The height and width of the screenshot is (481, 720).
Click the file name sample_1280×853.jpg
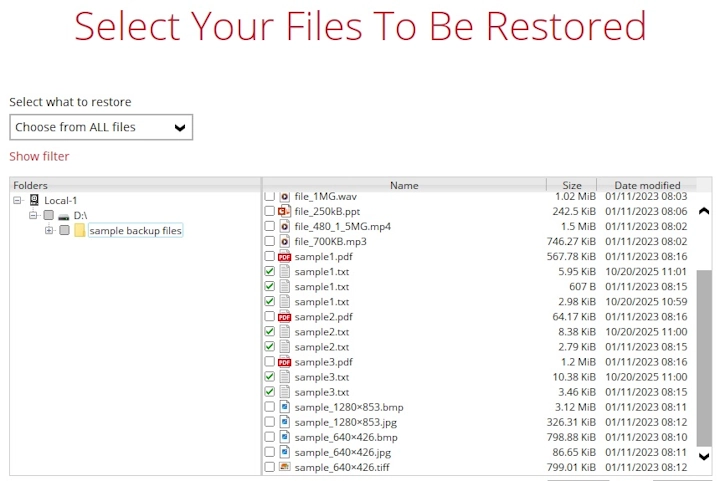pos(346,422)
